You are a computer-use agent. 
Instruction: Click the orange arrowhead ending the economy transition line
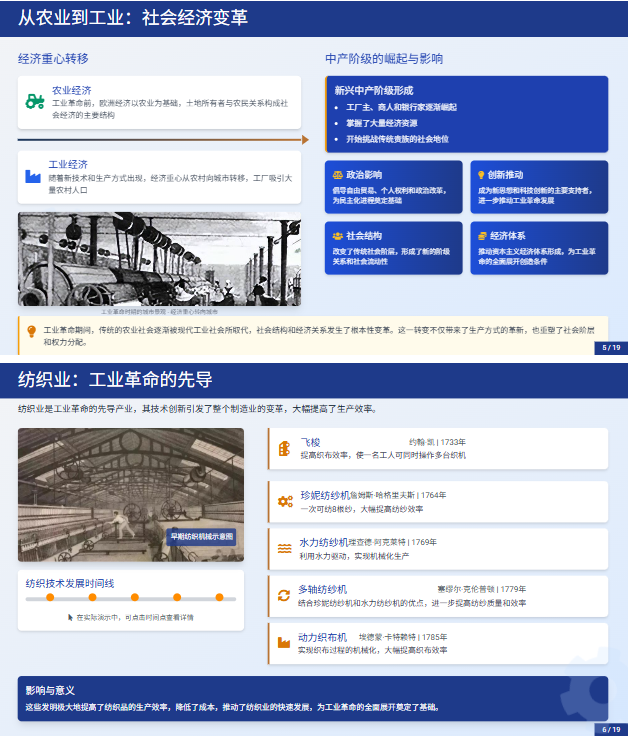305,140
